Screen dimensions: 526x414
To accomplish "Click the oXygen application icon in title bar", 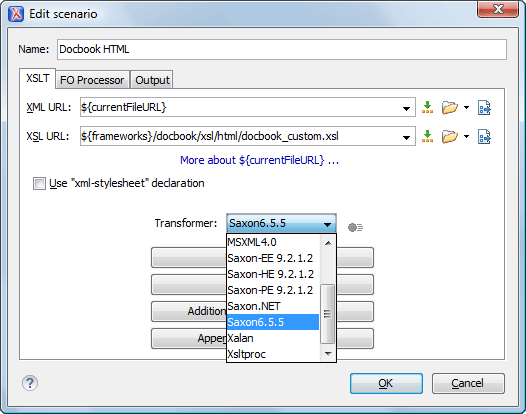I will click(x=16, y=14).
